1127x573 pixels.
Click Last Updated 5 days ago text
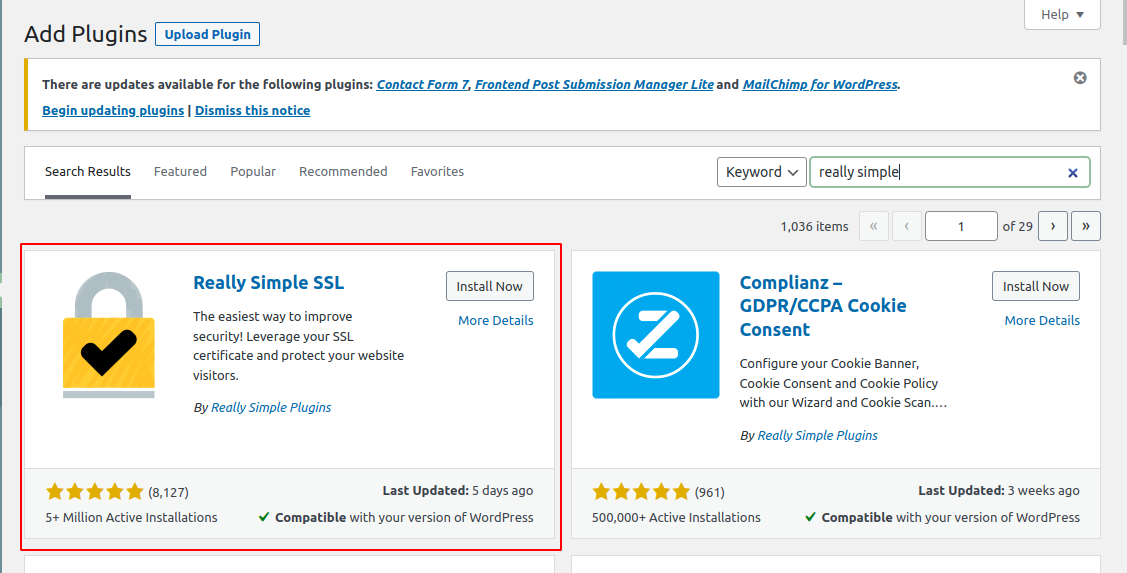(x=458, y=491)
